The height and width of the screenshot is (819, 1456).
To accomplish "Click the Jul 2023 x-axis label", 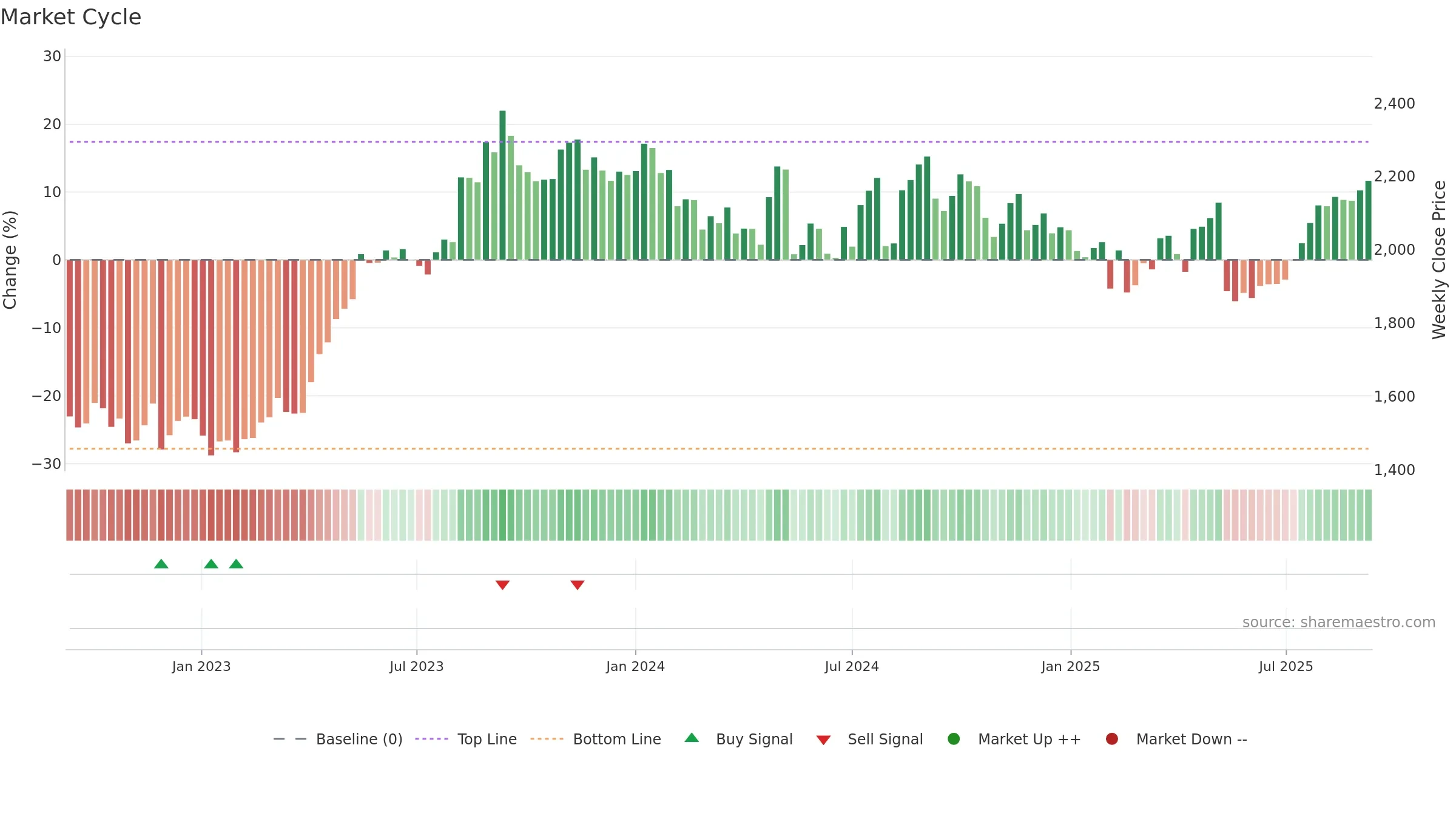I will point(417,666).
